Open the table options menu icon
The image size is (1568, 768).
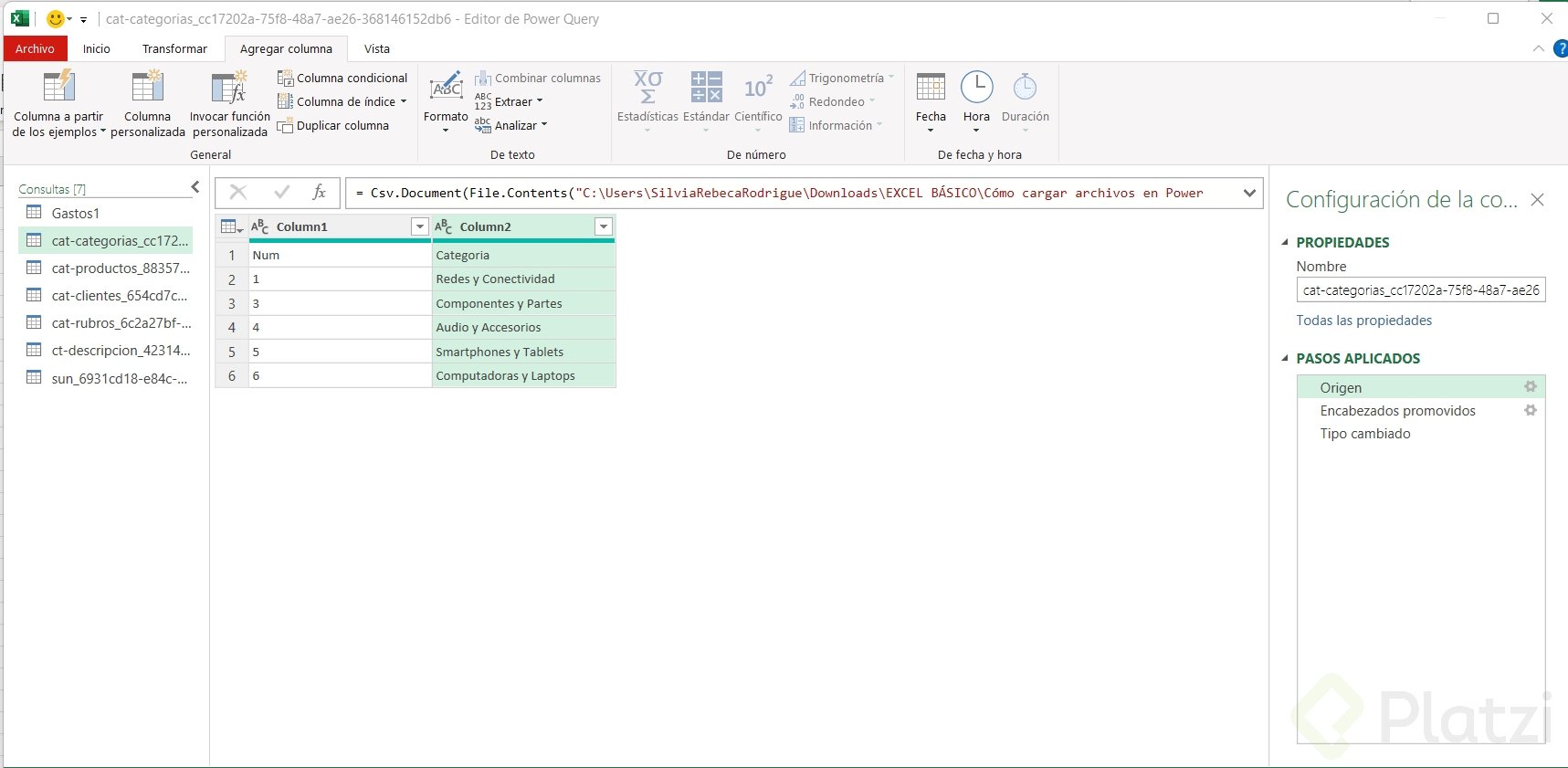point(232,226)
